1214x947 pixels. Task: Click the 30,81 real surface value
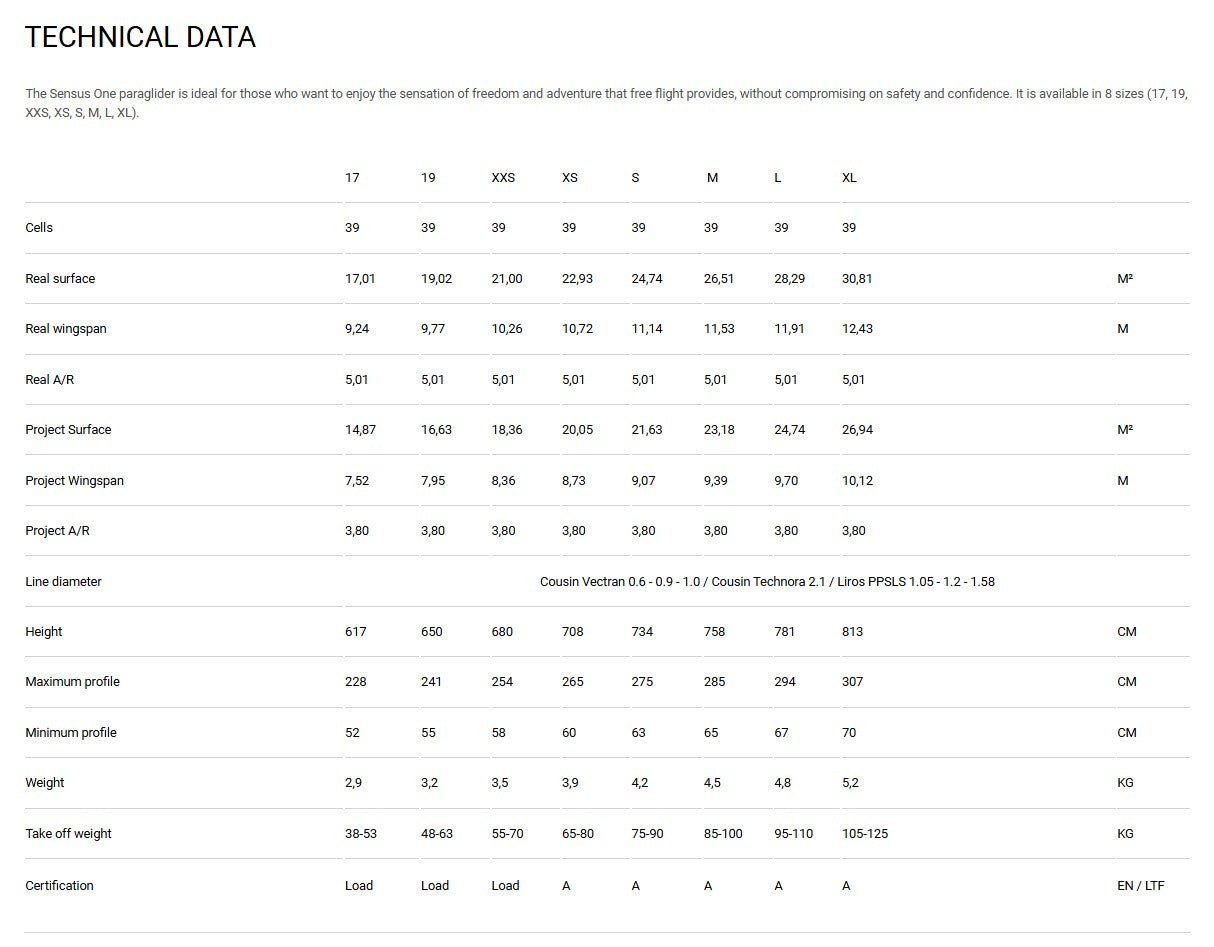coord(857,279)
